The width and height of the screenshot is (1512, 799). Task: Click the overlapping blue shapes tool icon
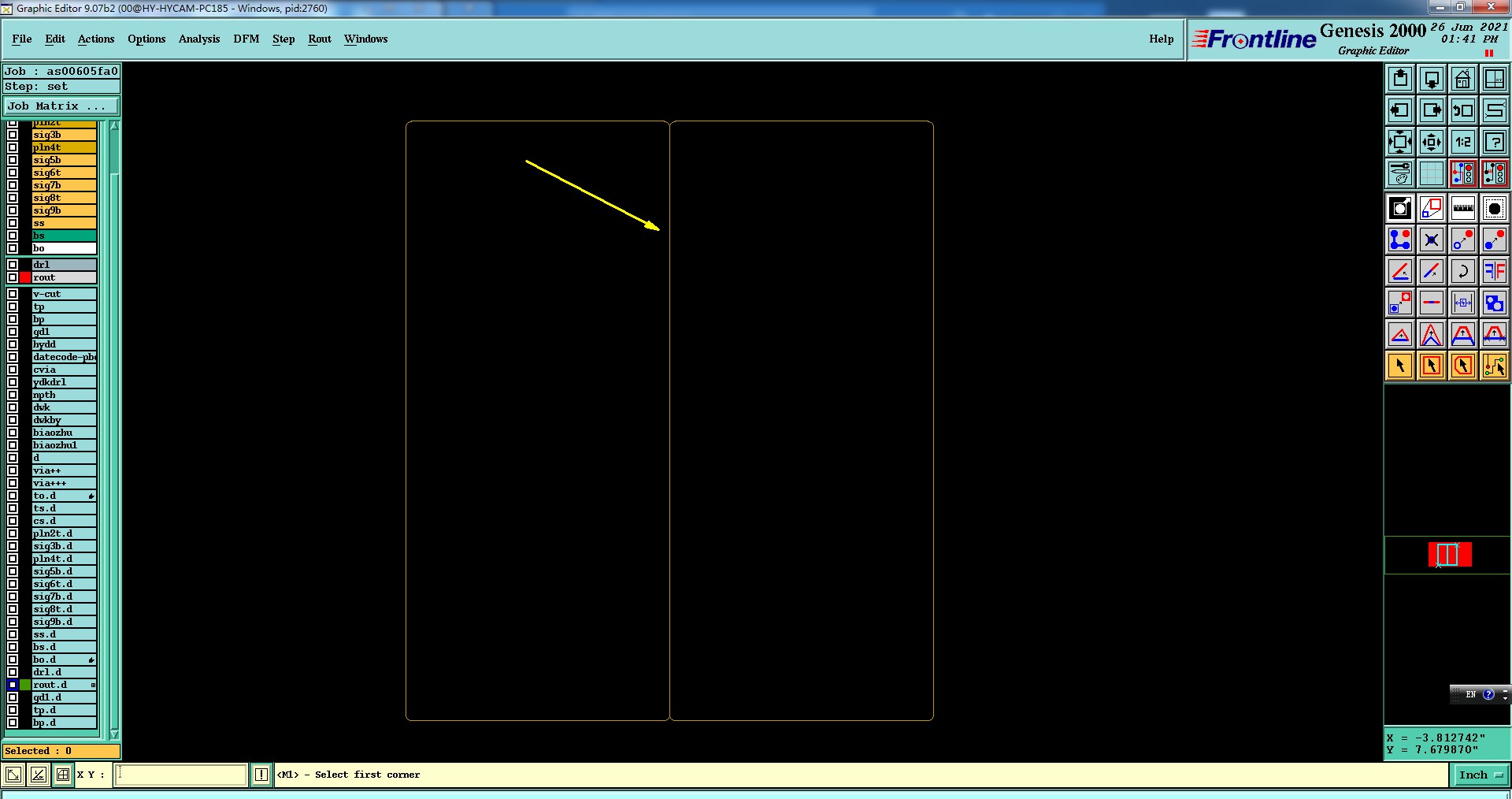click(x=1495, y=303)
